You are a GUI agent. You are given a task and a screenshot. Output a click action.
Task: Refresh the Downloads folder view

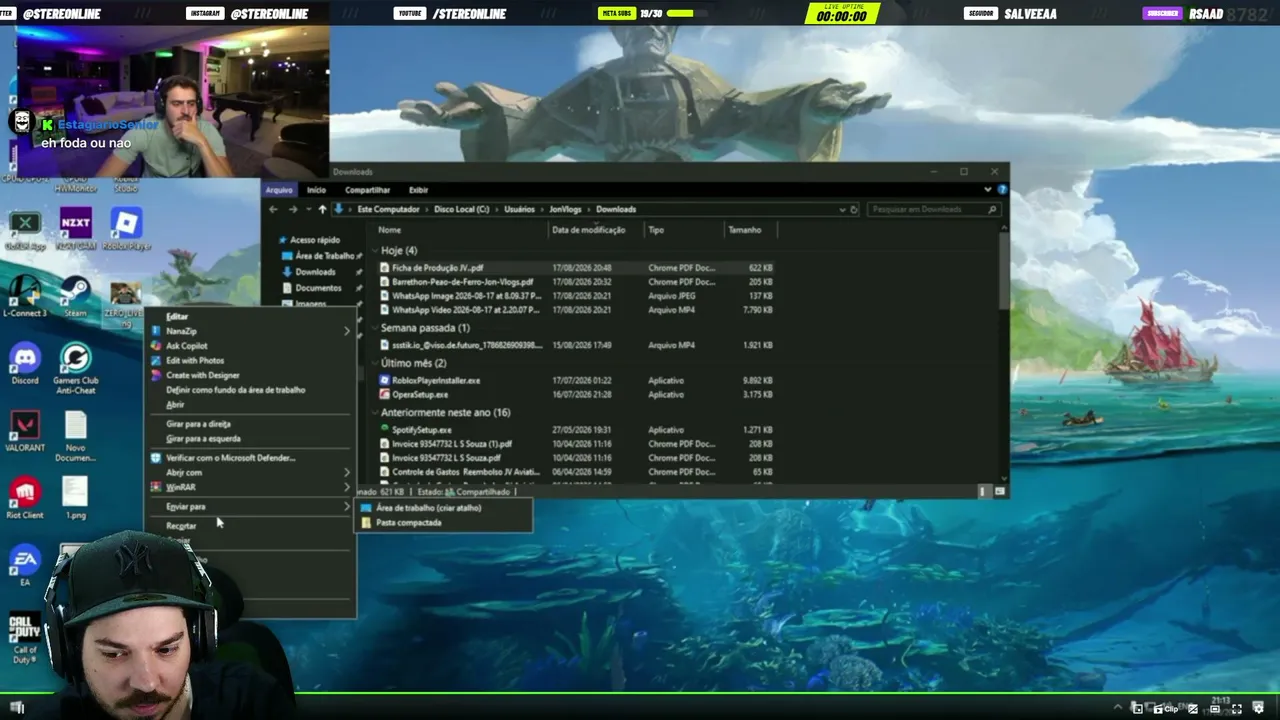click(x=854, y=209)
